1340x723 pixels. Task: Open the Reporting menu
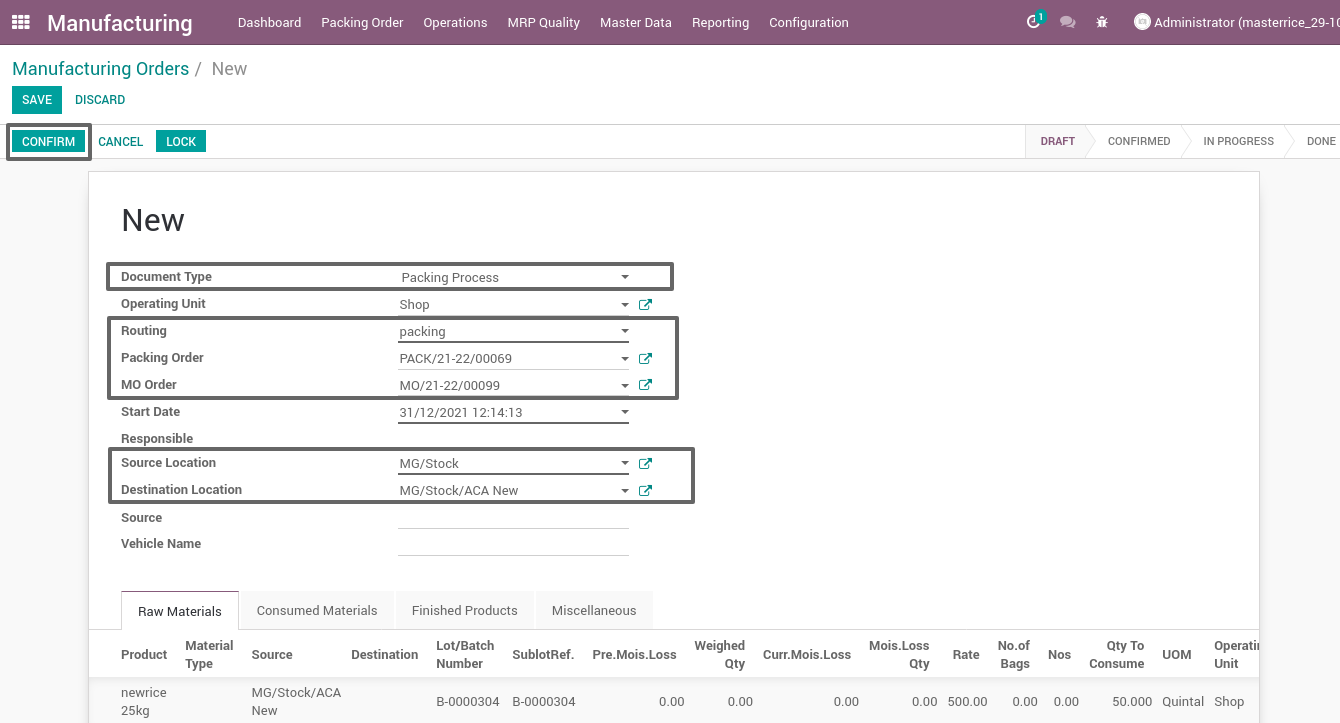click(720, 22)
